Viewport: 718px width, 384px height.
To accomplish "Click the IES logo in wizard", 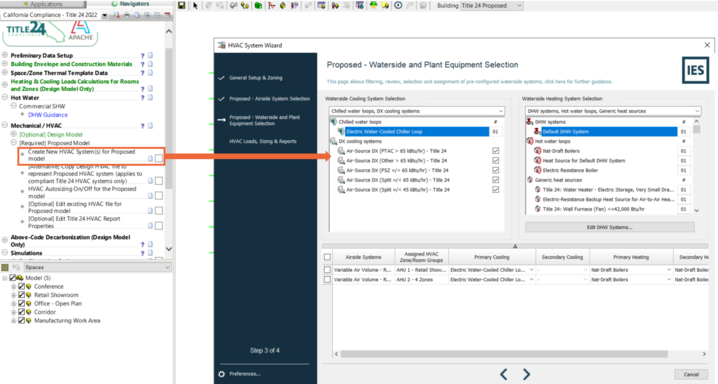I will 695,70.
